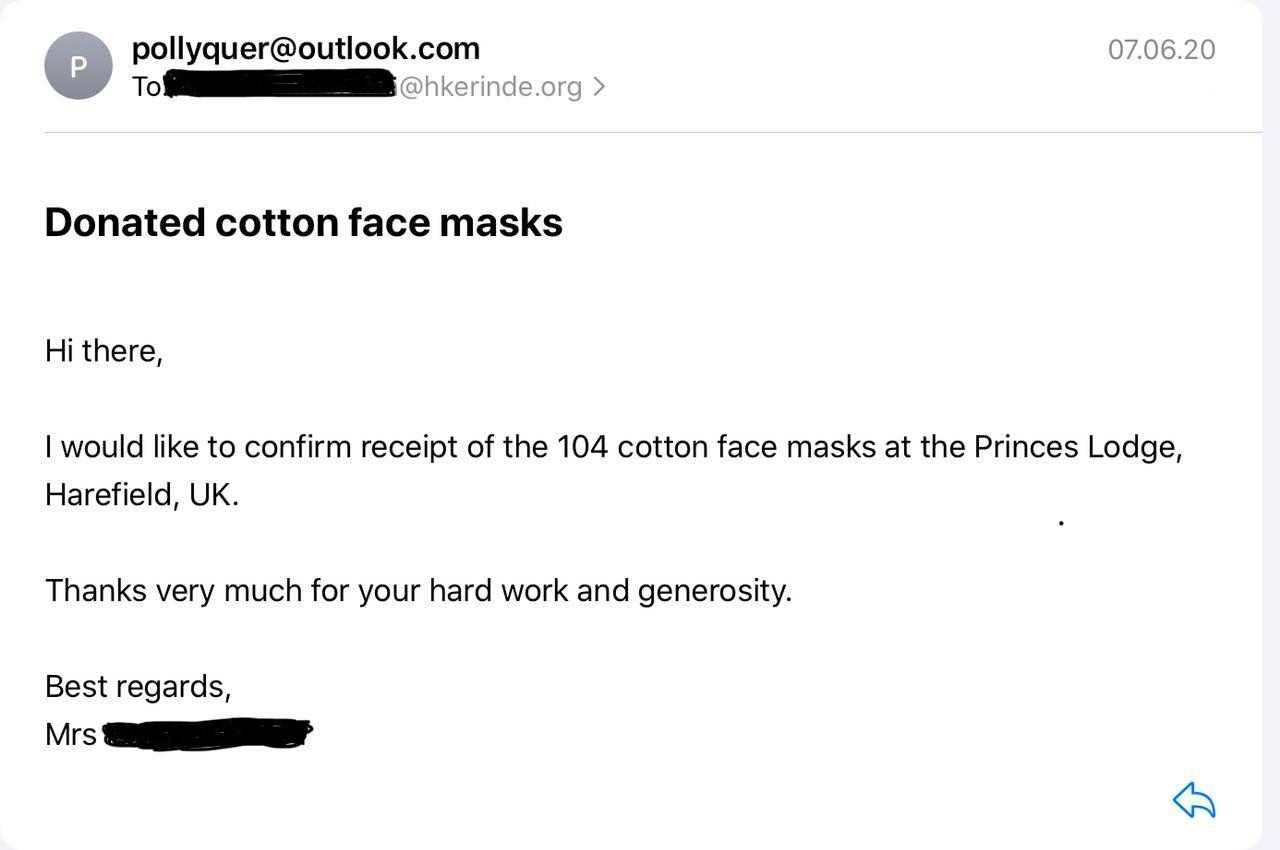Image resolution: width=1280 pixels, height=850 pixels.
Task: Tap the "To" label in header
Action: coord(145,87)
